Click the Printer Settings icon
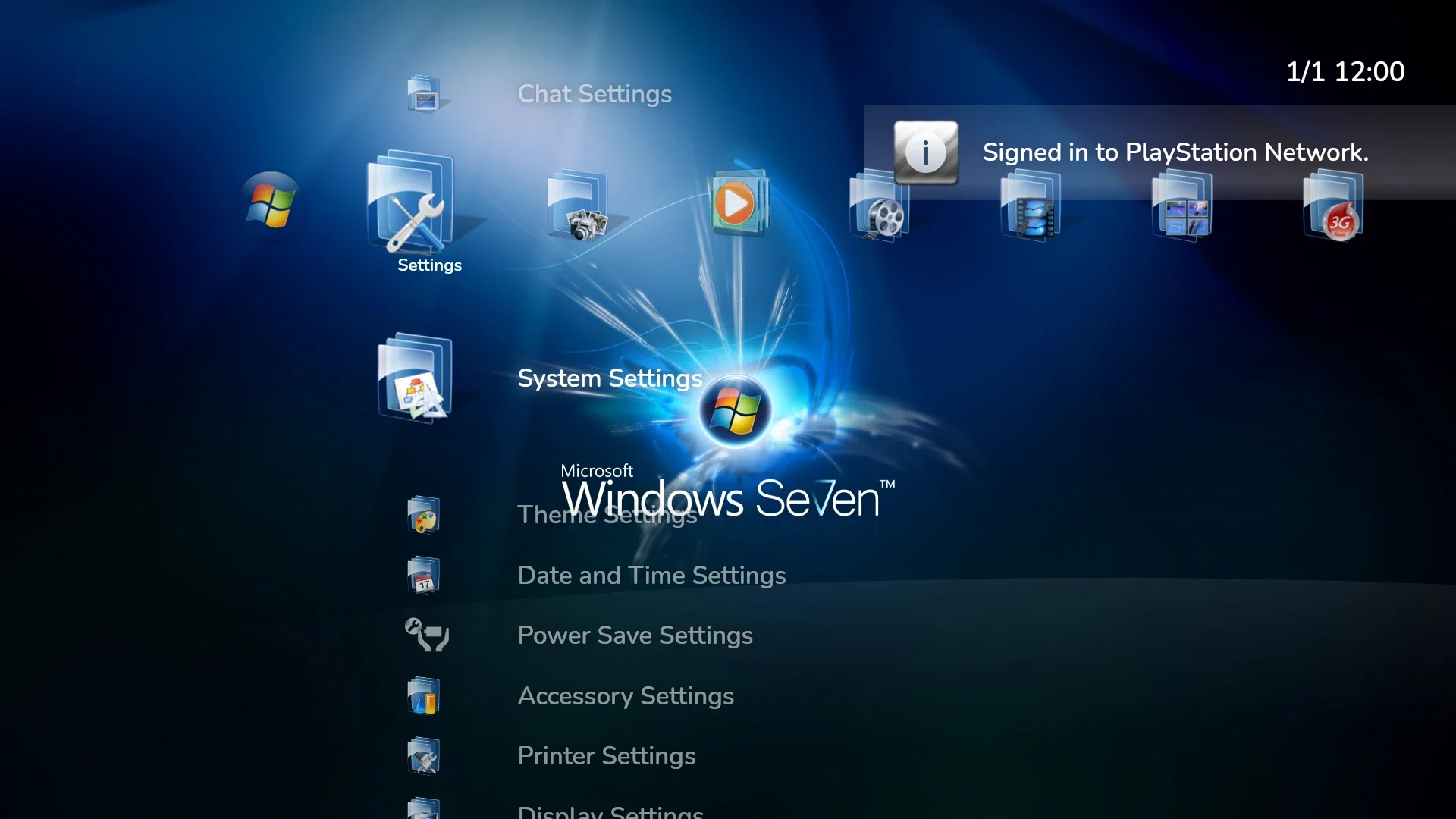The height and width of the screenshot is (819, 1456). [x=424, y=756]
